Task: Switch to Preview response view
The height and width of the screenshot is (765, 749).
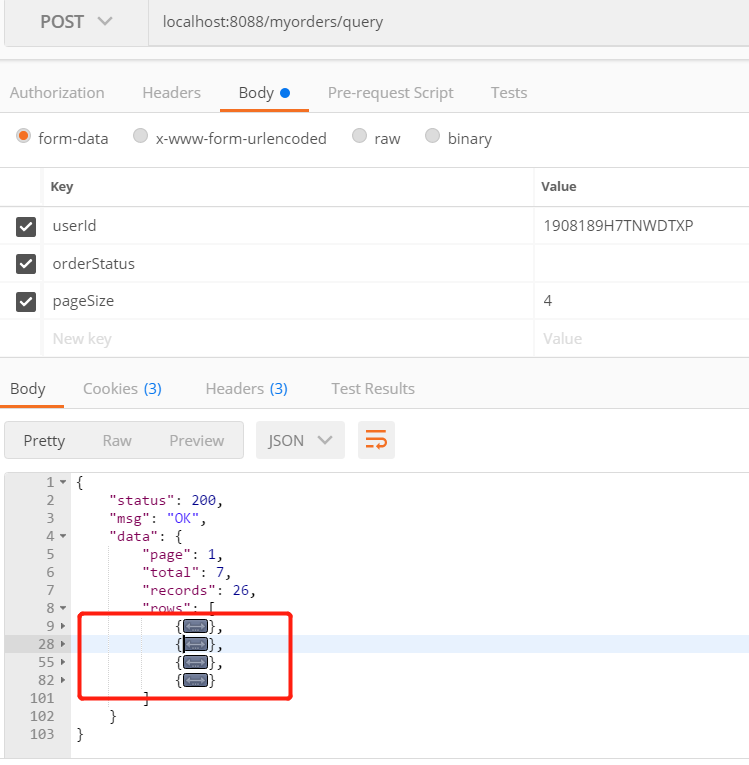Action: 196,440
